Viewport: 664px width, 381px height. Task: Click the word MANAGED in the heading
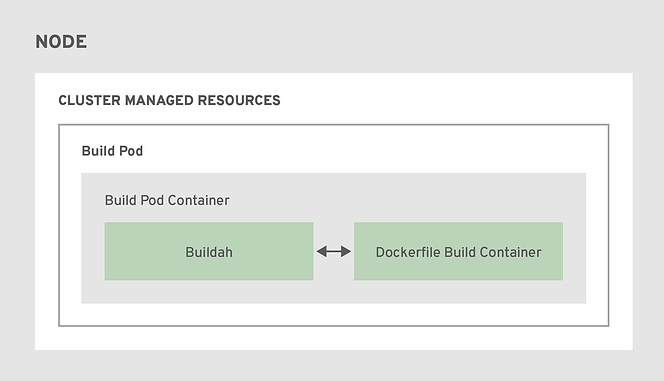pos(159,100)
